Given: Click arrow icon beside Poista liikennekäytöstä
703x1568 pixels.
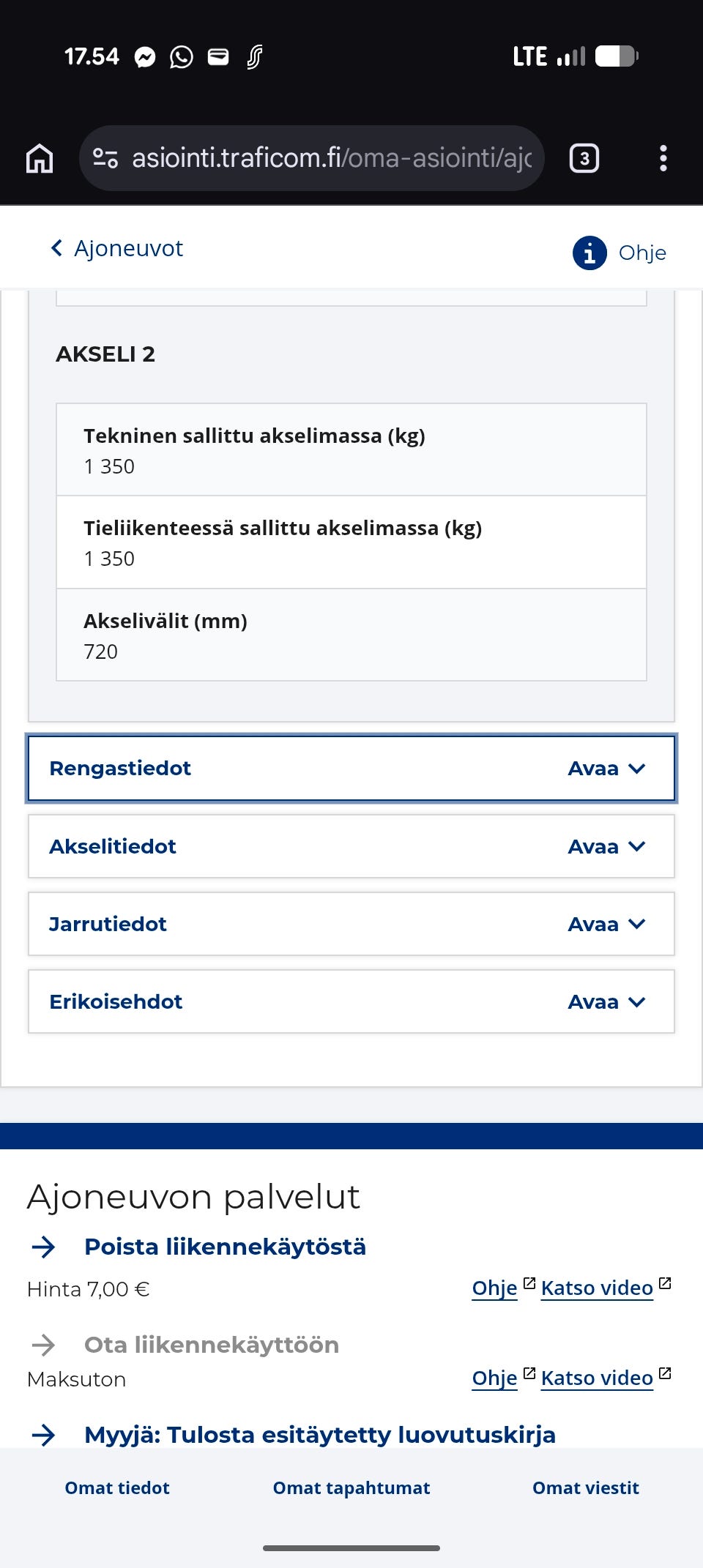Looking at the screenshot, I should (x=44, y=1247).
